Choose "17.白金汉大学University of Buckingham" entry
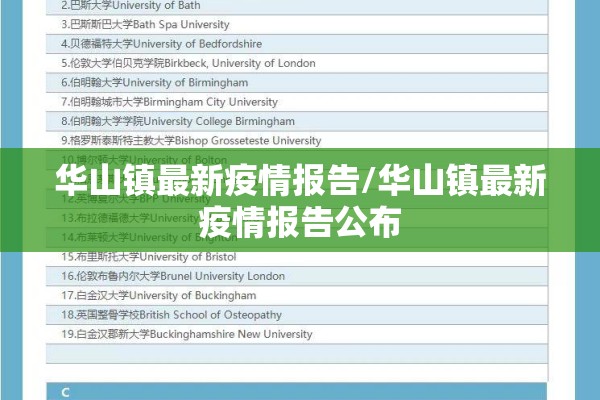The width and height of the screenshot is (600, 400). click(x=297, y=296)
